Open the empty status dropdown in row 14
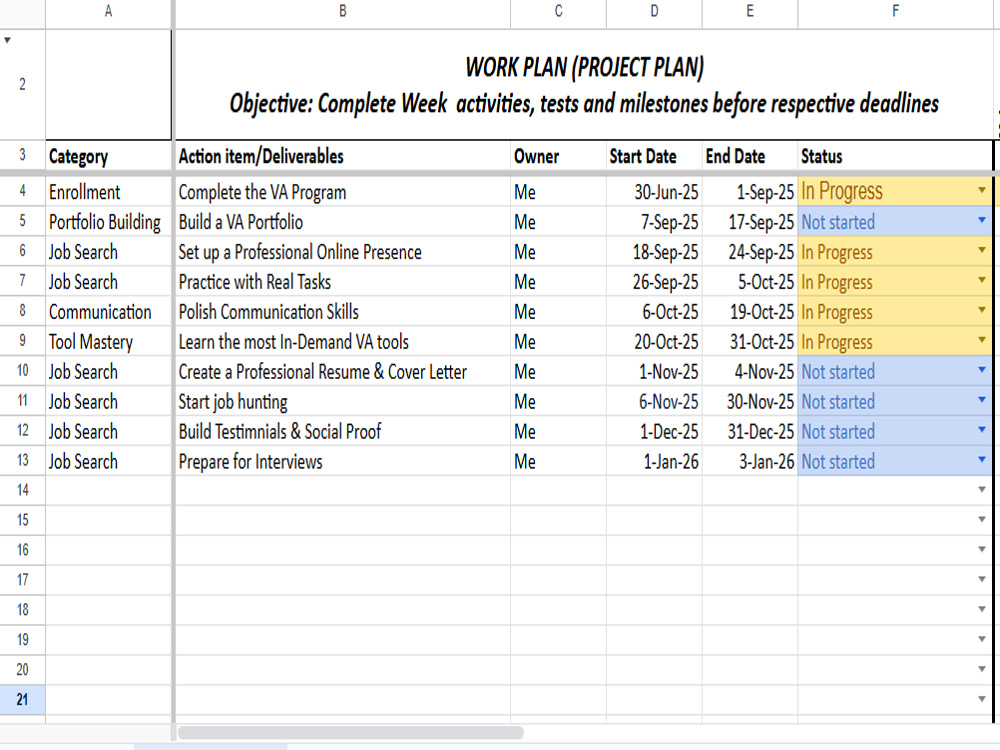 tap(982, 490)
